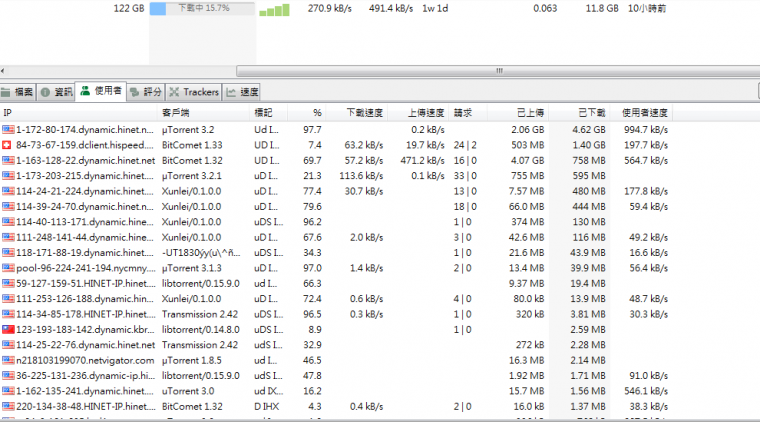Switch to the Trackers tab
The height and width of the screenshot is (422, 760).
(194, 92)
